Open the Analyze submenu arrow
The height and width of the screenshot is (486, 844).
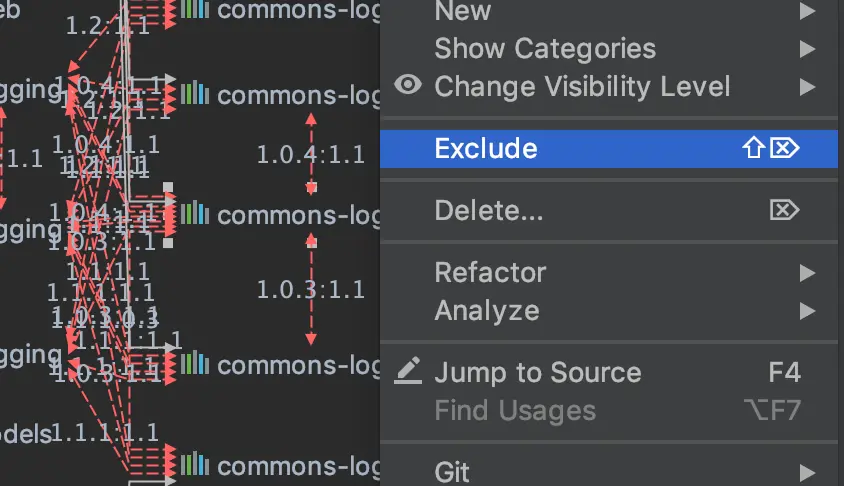point(807,311)
